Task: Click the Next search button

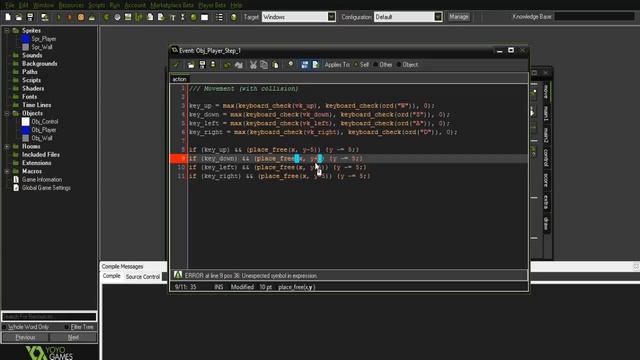Action: tap(73, 338)
